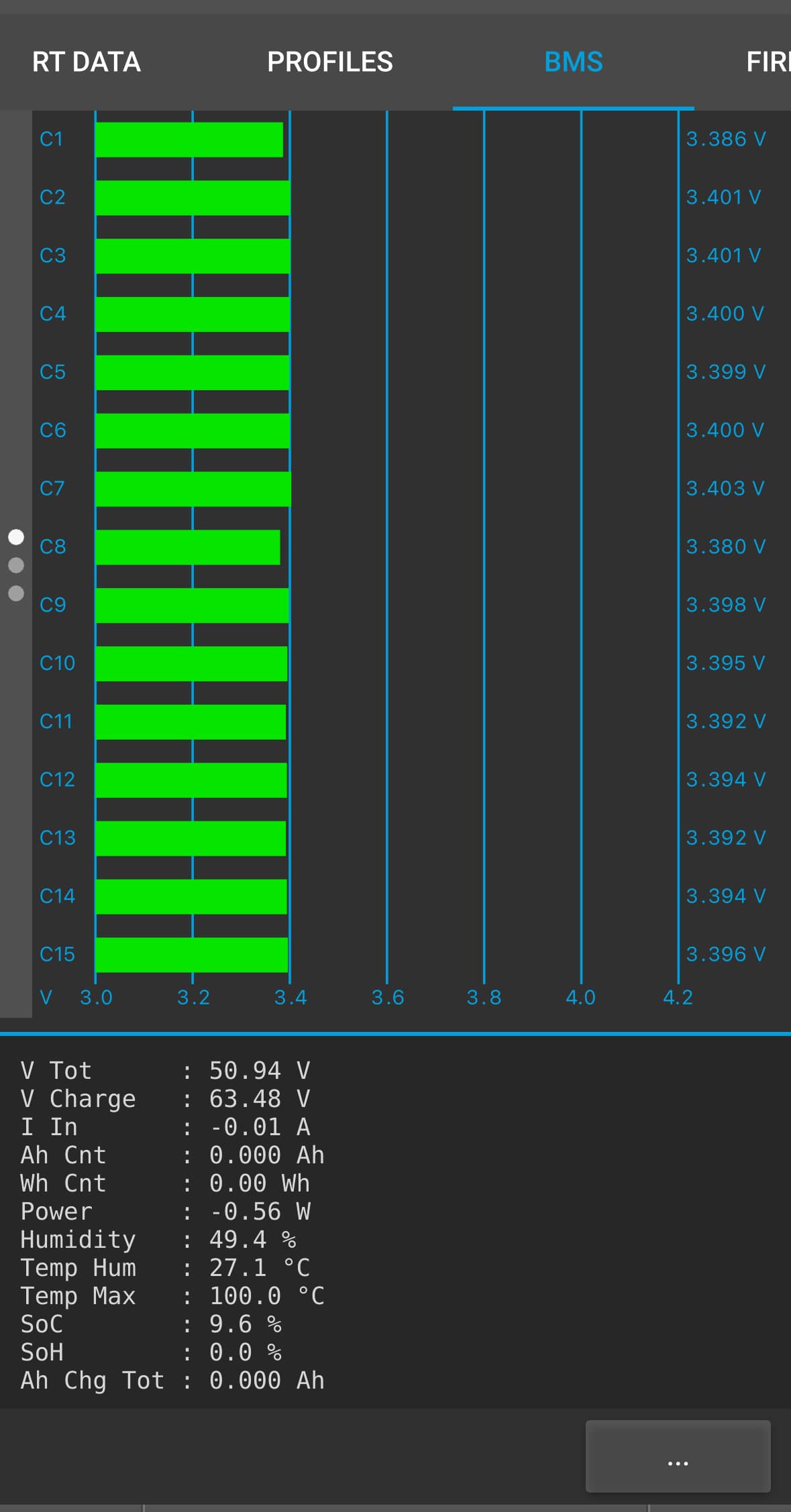This screenshot has width=791, height=1512.
Task: Tap the V Charge 63.48 V readout
Action: [165, 1099]
